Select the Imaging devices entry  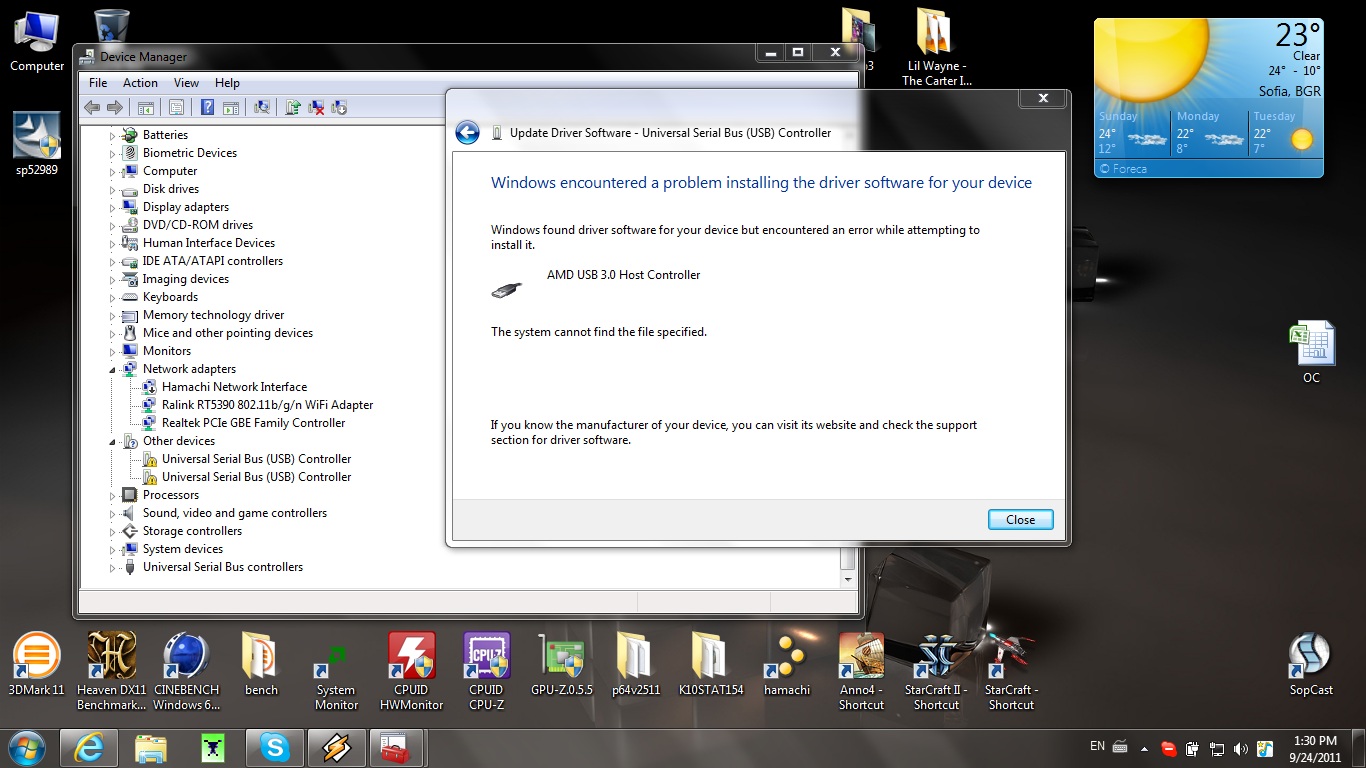tap(185, 279)
